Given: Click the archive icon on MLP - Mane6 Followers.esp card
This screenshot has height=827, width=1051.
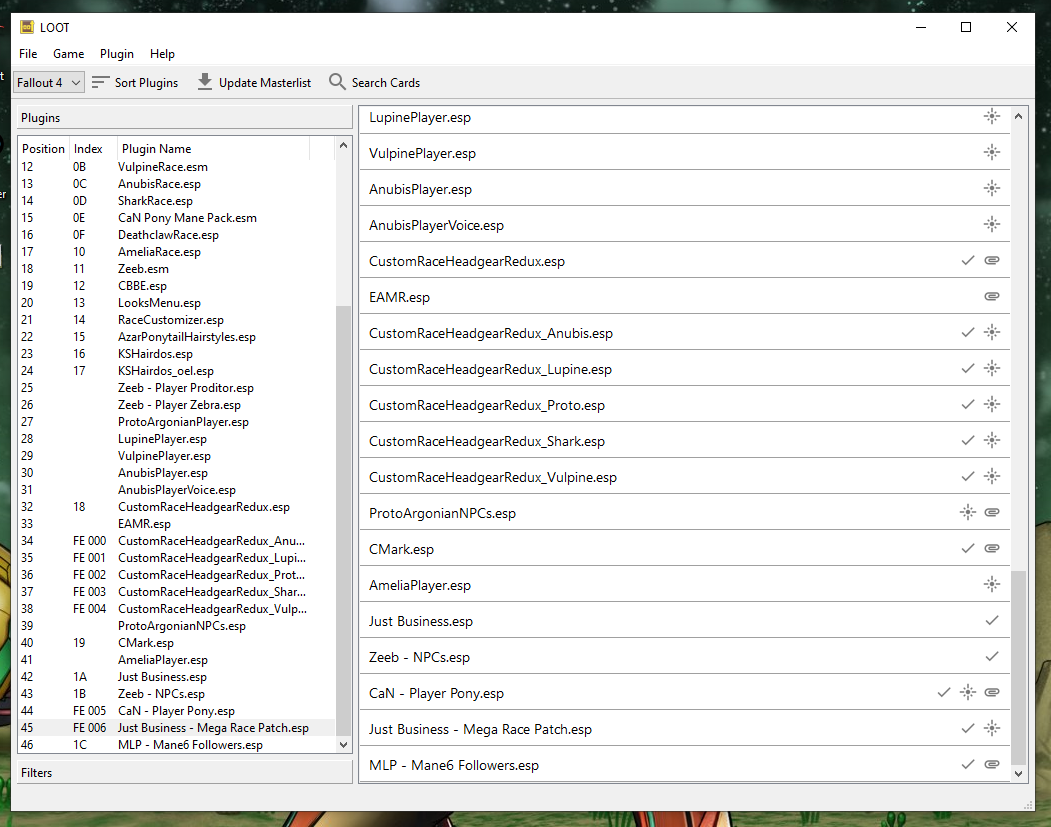Looking at the screenshot, I should 992,765.
